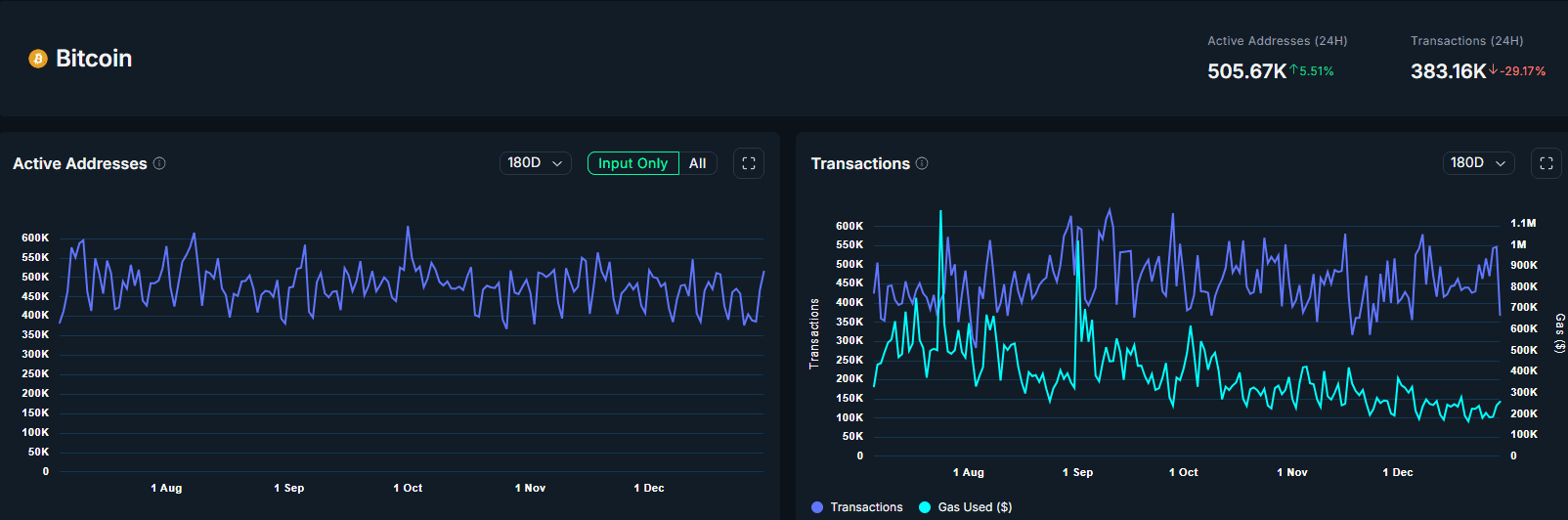Select the Input Only toggle option
1568x520 pixels.
[x=632, y=163]
